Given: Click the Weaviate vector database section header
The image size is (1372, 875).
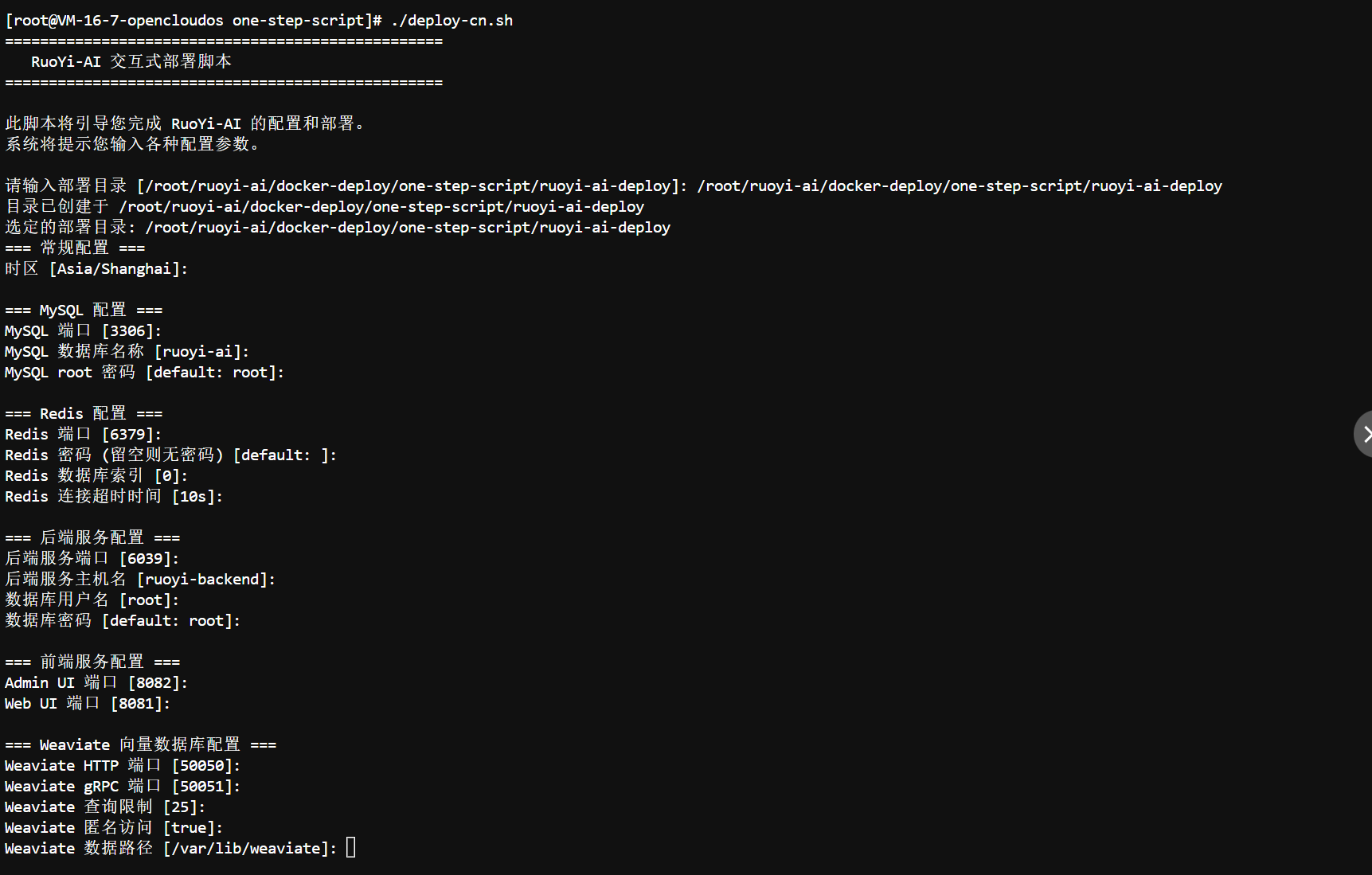Looking at the screenshot, I should coord(140,745).
